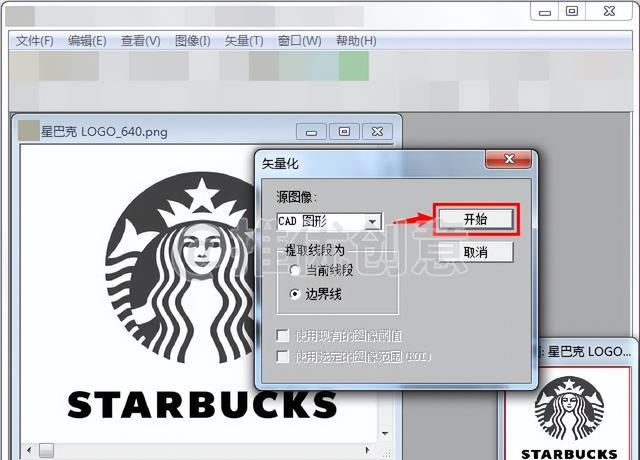Click the right arrow of horizontal scrollbar
The image size is (640, 460).
tap(367, 450)
